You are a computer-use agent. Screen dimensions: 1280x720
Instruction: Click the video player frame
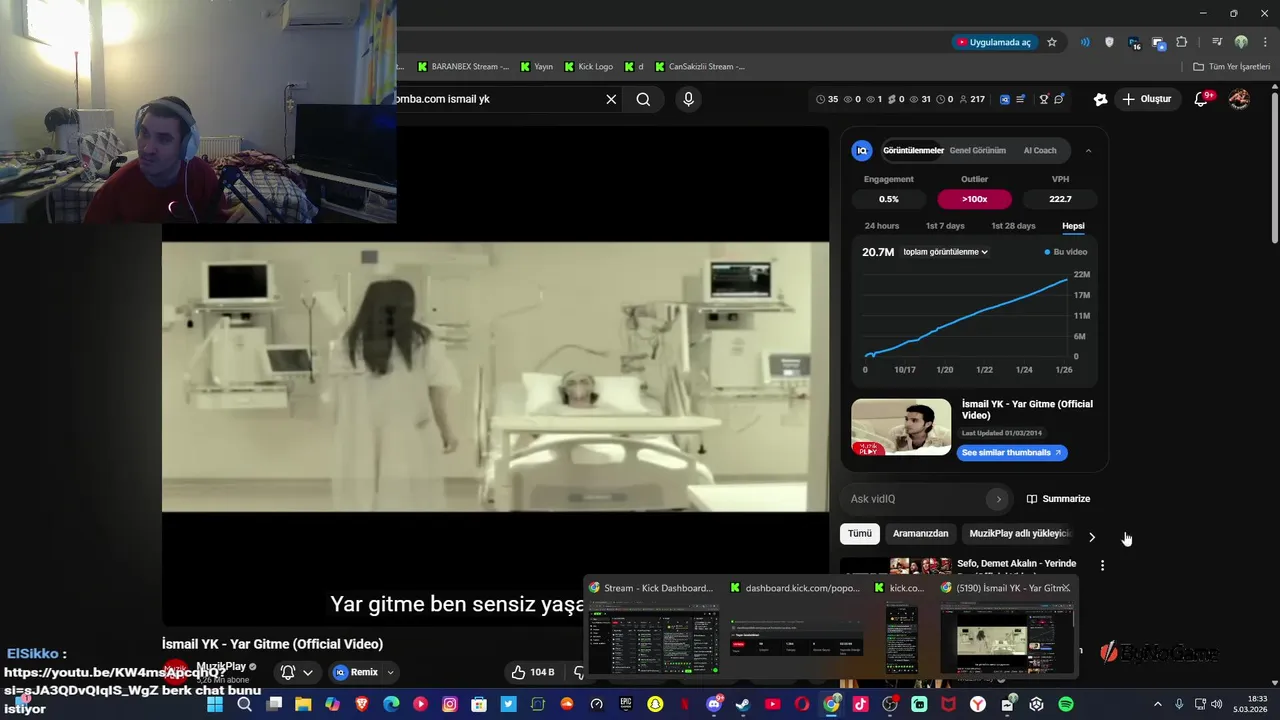click(495, 376)
